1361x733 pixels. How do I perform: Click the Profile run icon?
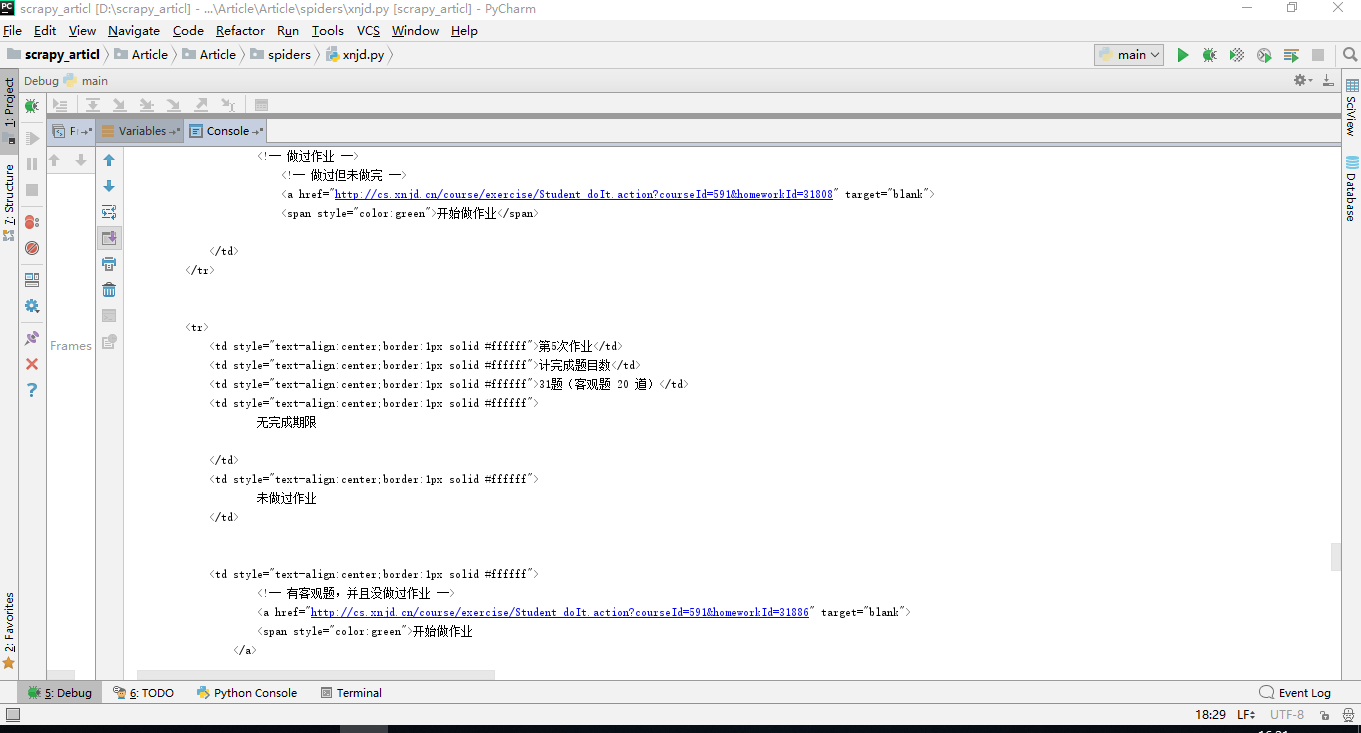[x=1264, y=55]
